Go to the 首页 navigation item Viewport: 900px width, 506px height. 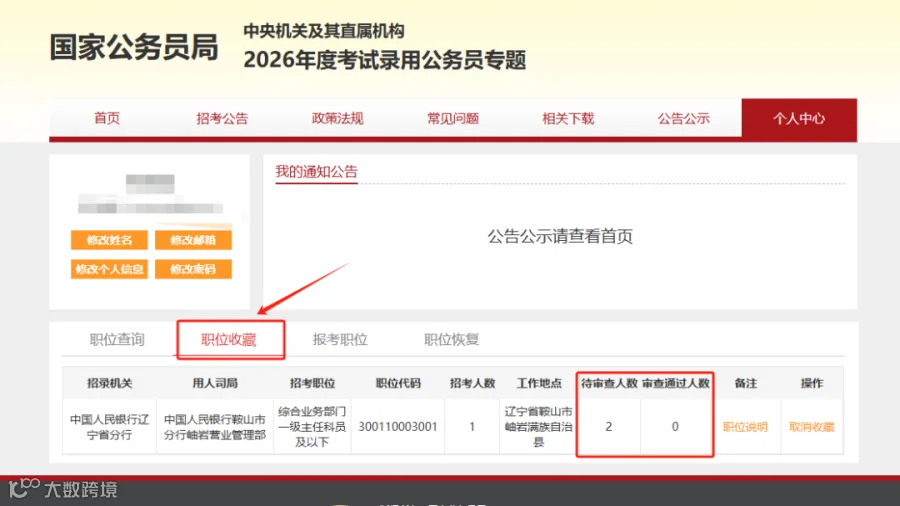click(x=107, y=118)
